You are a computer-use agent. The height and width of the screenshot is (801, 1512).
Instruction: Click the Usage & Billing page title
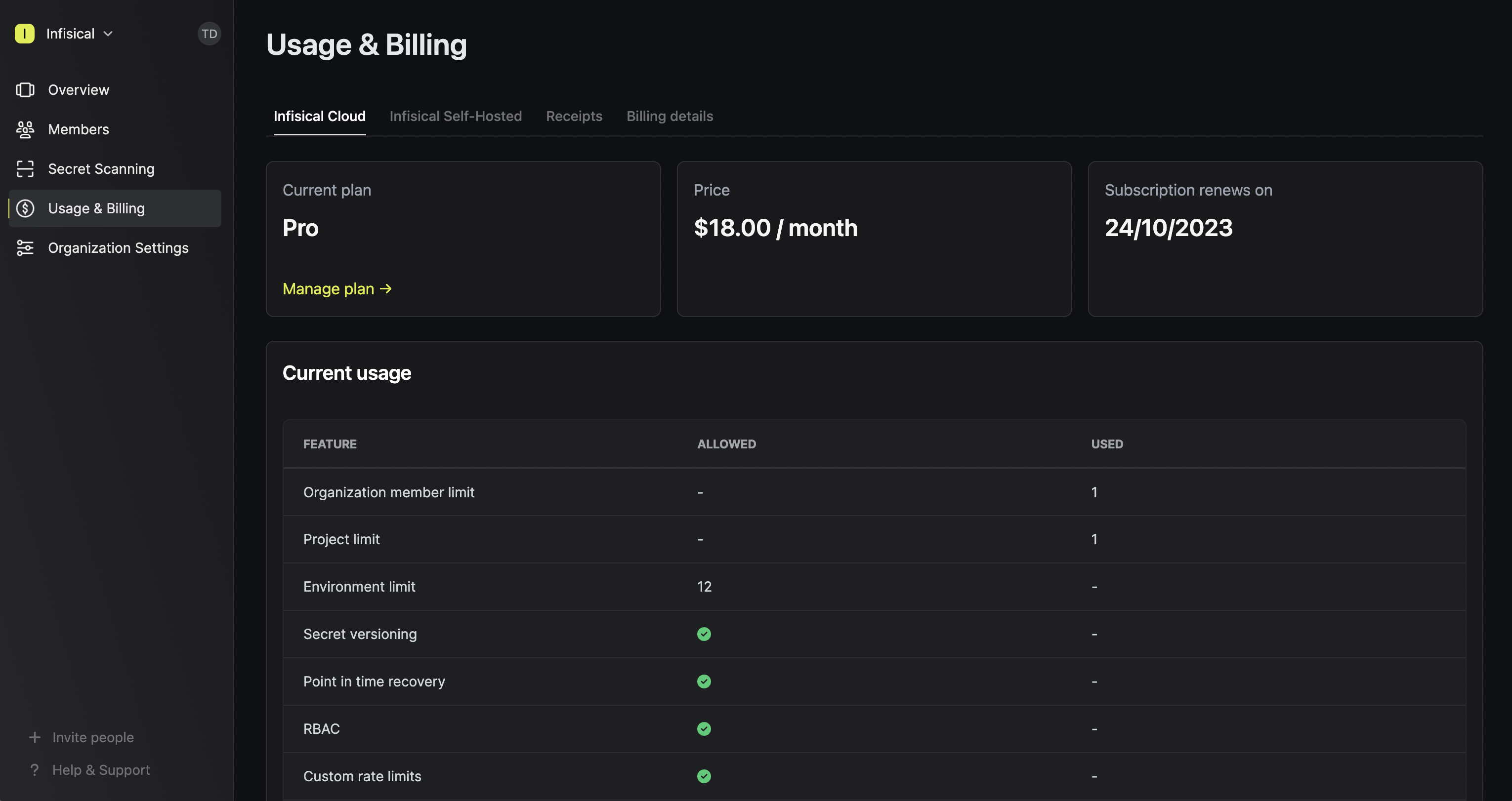366,44
